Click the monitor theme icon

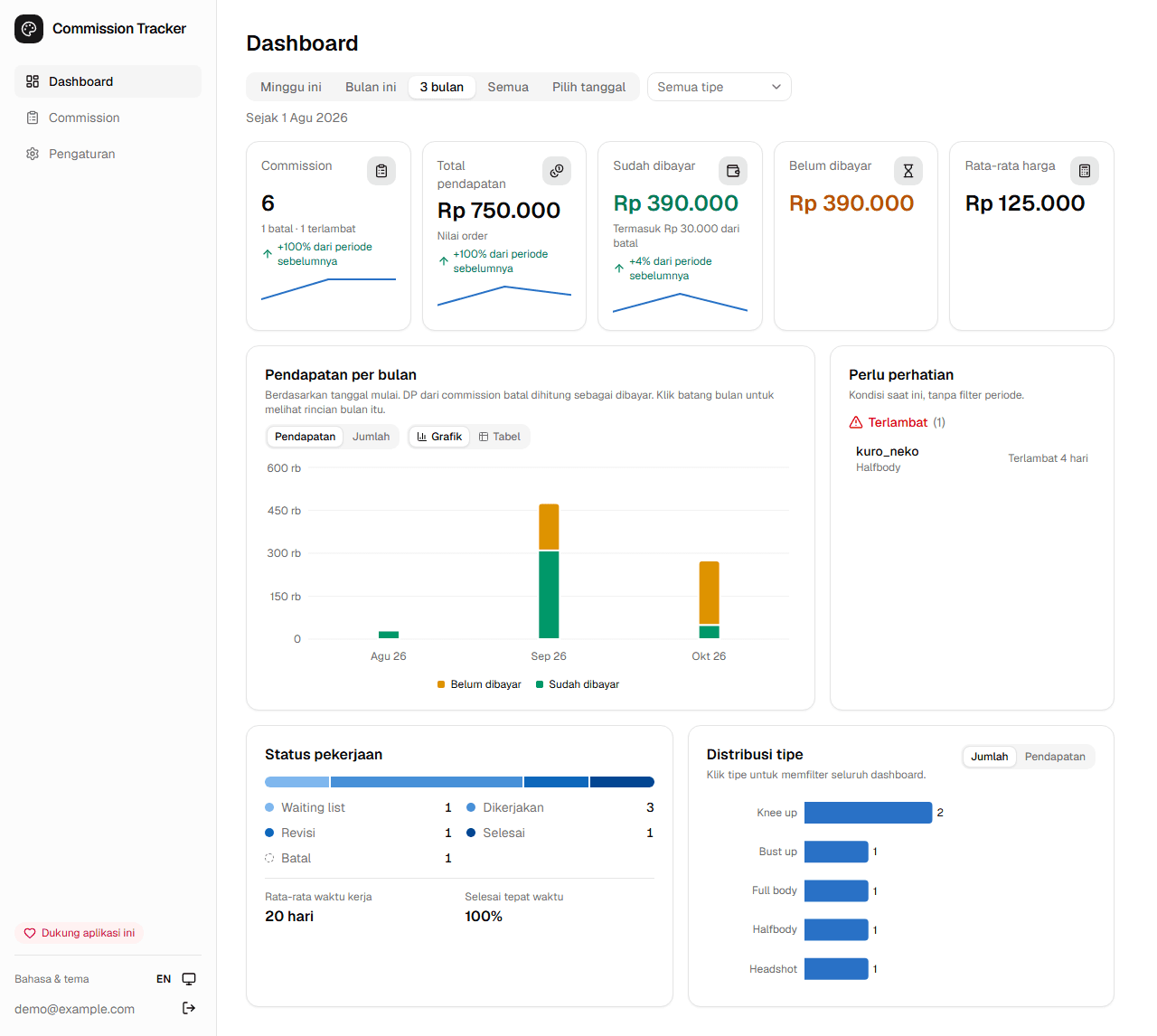point(189,979)
